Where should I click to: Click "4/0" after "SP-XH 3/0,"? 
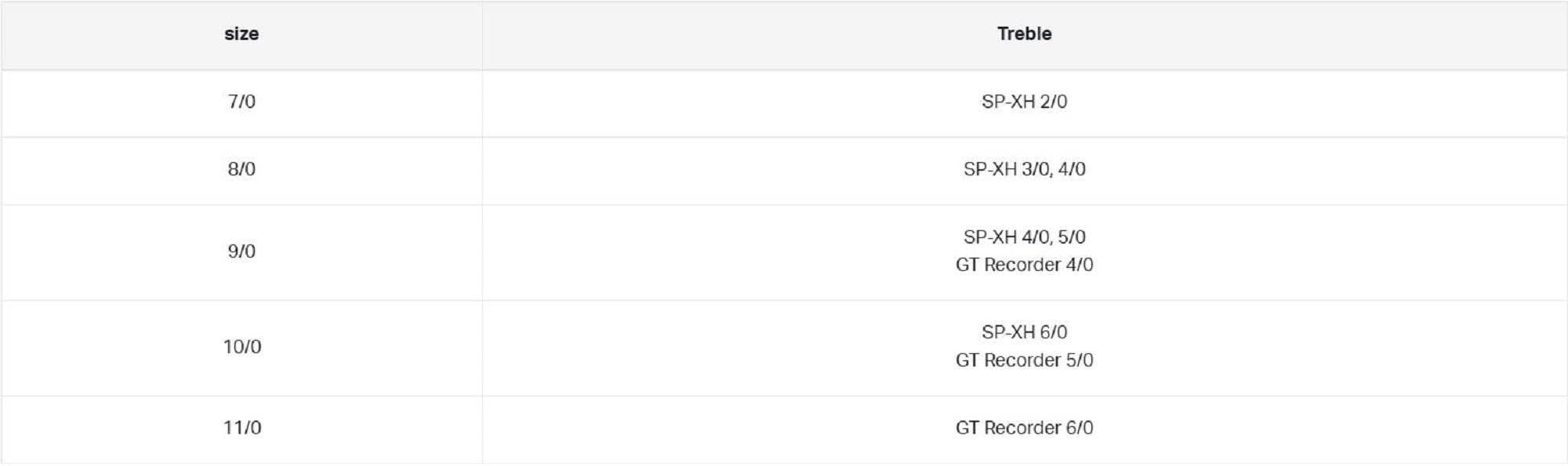point(1071,169)
